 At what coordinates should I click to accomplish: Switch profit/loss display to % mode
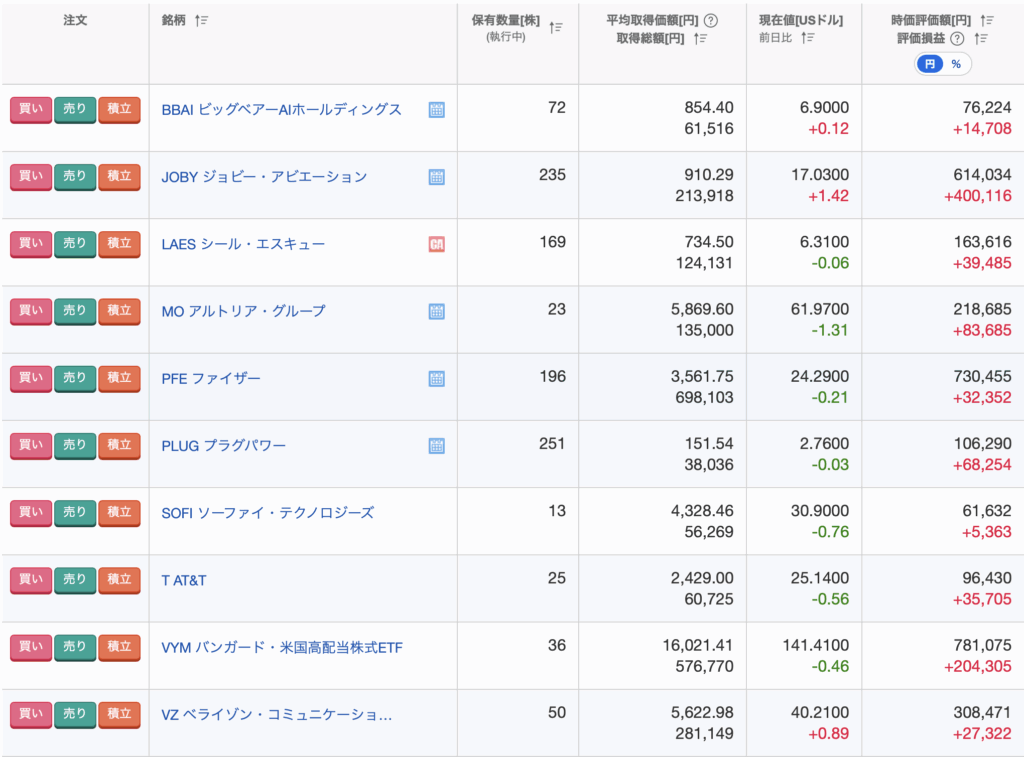click(x=956, y=64)
